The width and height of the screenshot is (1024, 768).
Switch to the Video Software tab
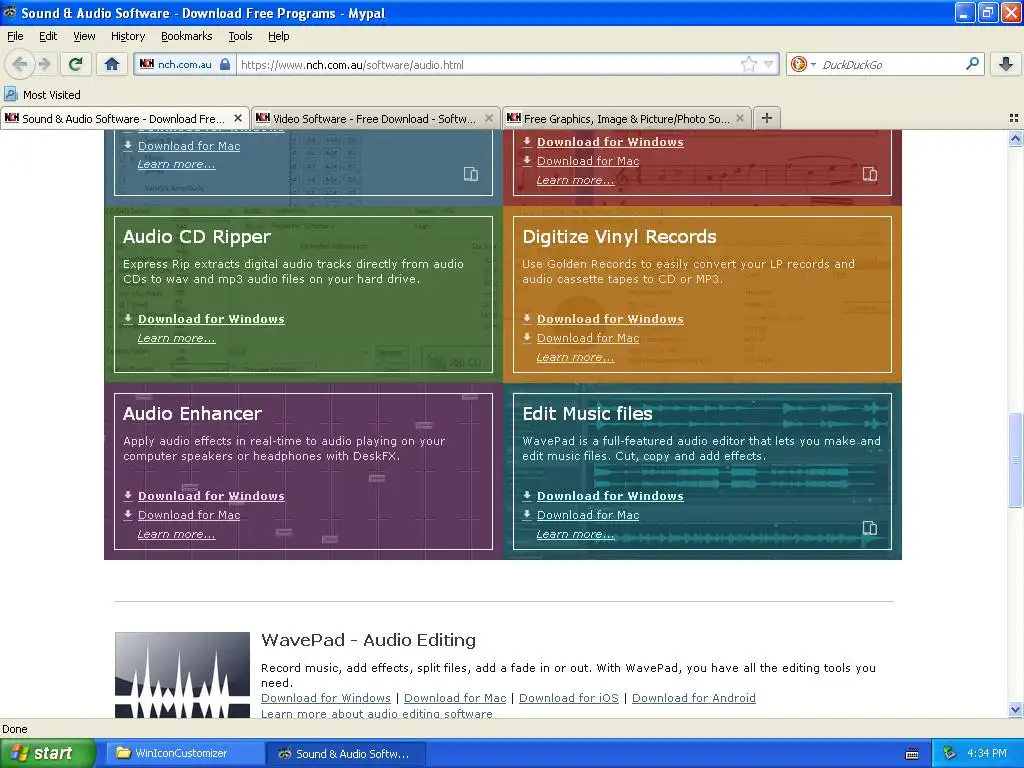(x=375, y=118)
